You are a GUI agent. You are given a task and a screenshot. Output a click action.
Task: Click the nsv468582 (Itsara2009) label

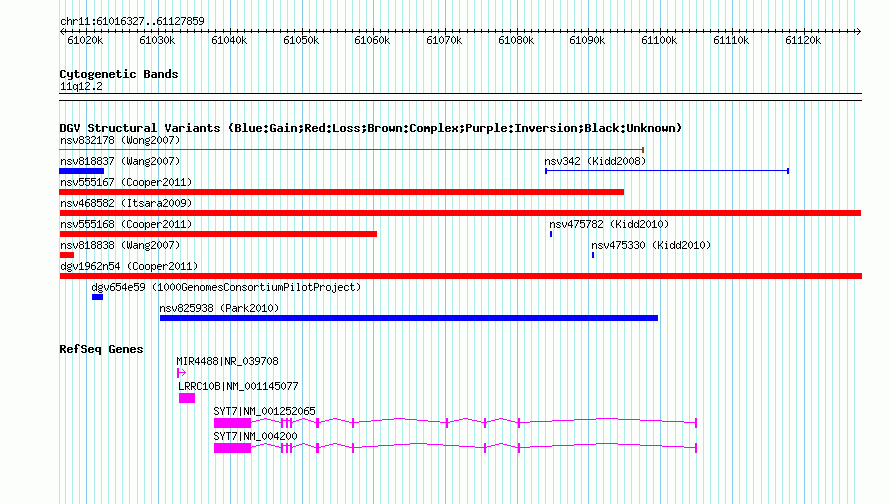[x=126, y=203]
